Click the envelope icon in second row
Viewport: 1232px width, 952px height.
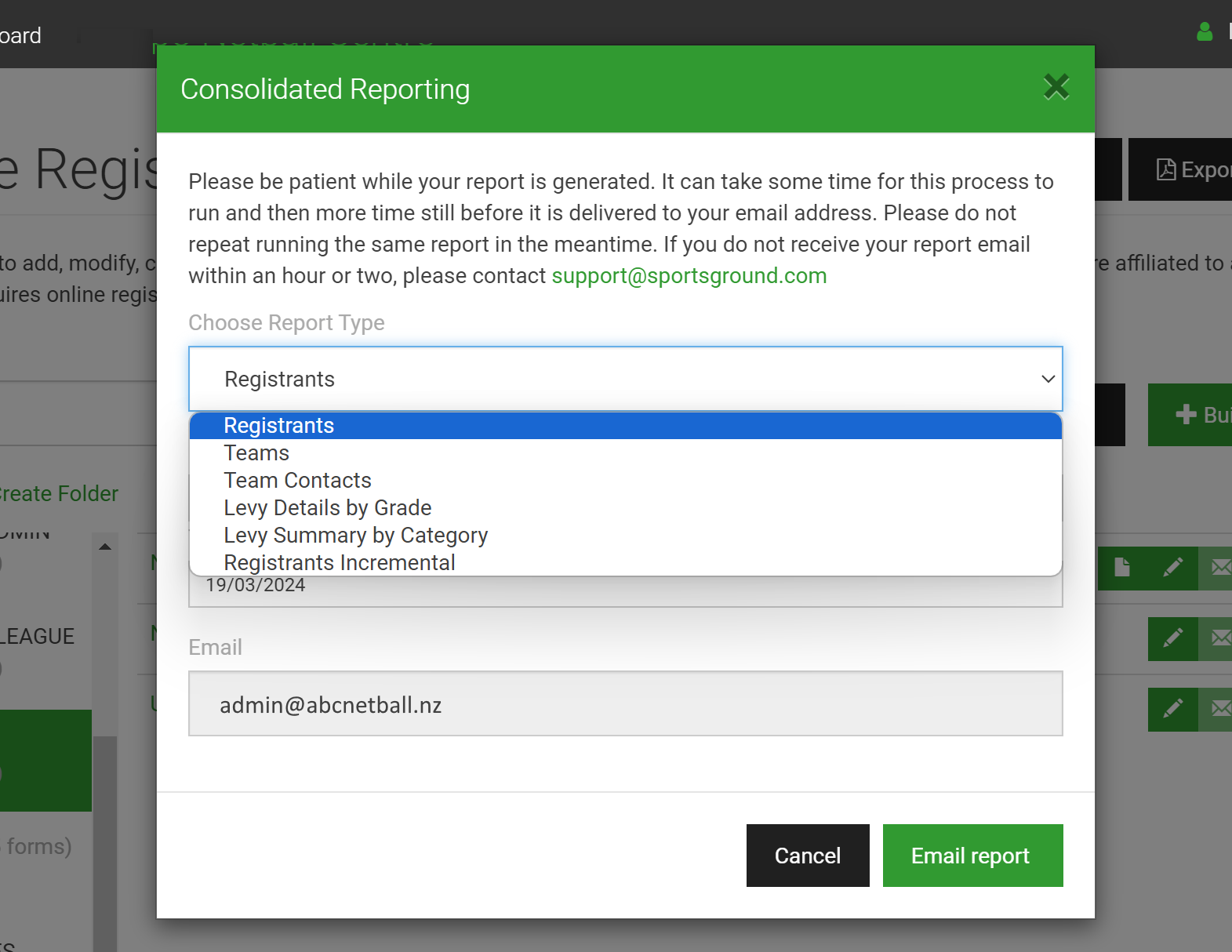coord(1218,638)
